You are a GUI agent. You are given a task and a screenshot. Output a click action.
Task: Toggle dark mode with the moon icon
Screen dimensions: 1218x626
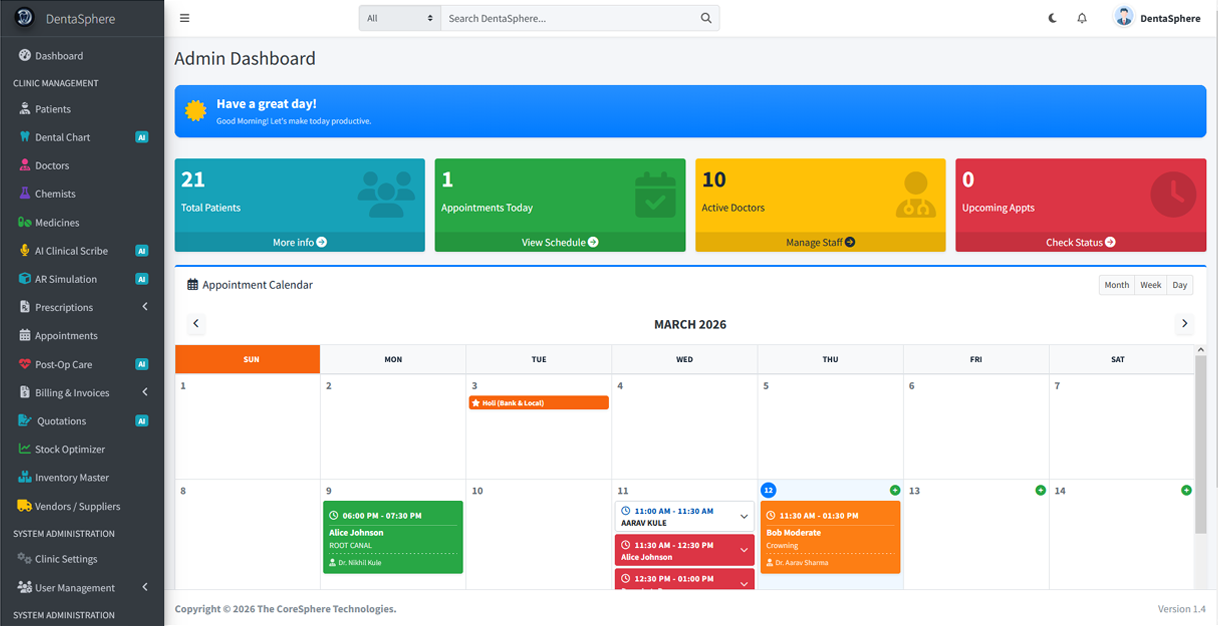1051,18
